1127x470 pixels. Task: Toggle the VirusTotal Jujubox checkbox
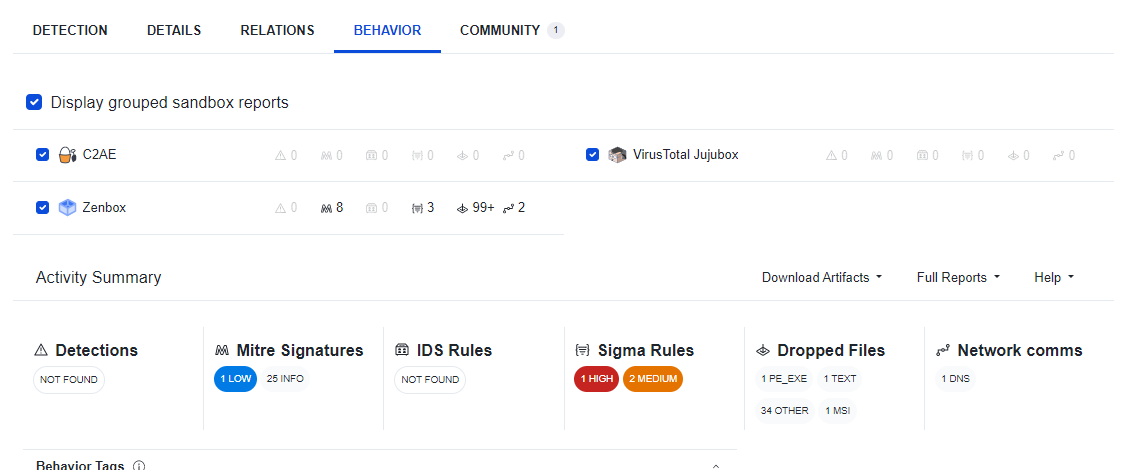click(592, 155)
